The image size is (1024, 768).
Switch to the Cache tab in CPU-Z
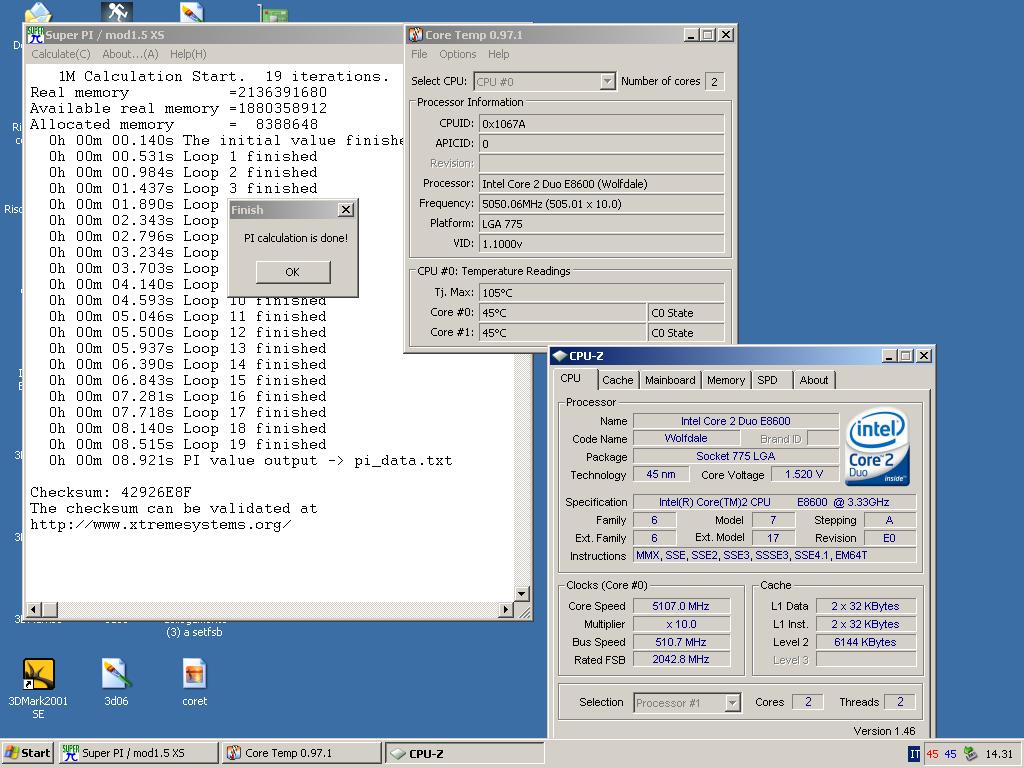tap(618, 380)
